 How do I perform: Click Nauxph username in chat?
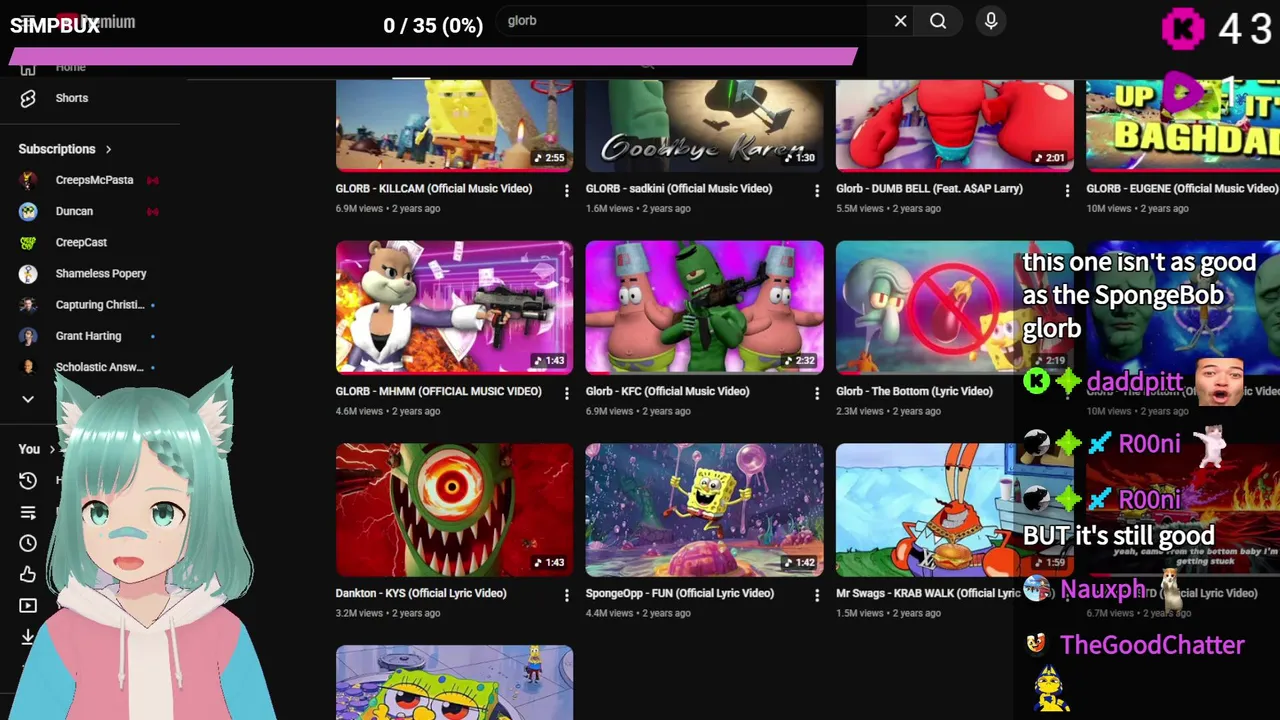1102,589
